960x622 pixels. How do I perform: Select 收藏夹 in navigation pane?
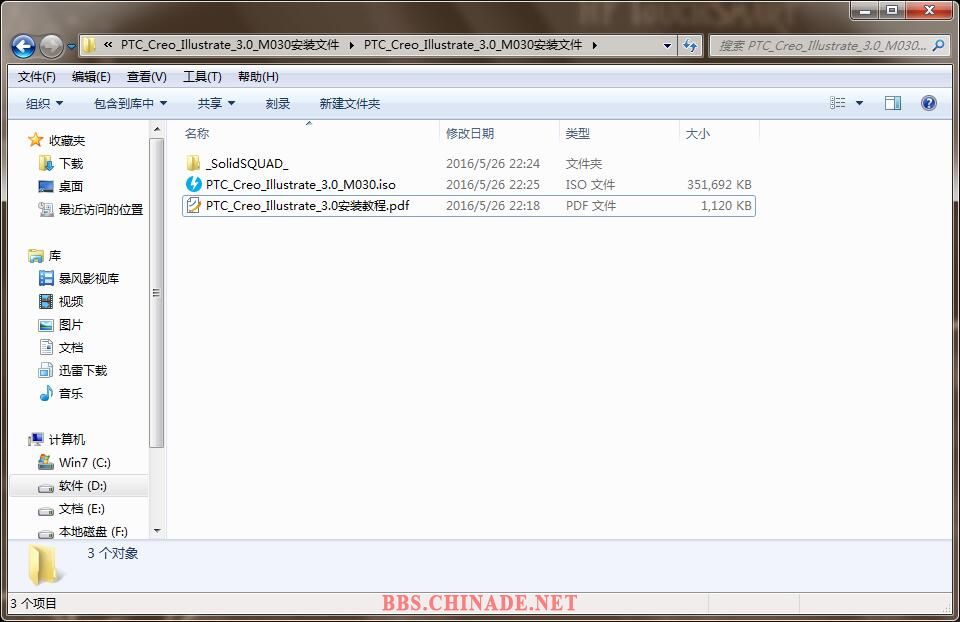(67, 140)
